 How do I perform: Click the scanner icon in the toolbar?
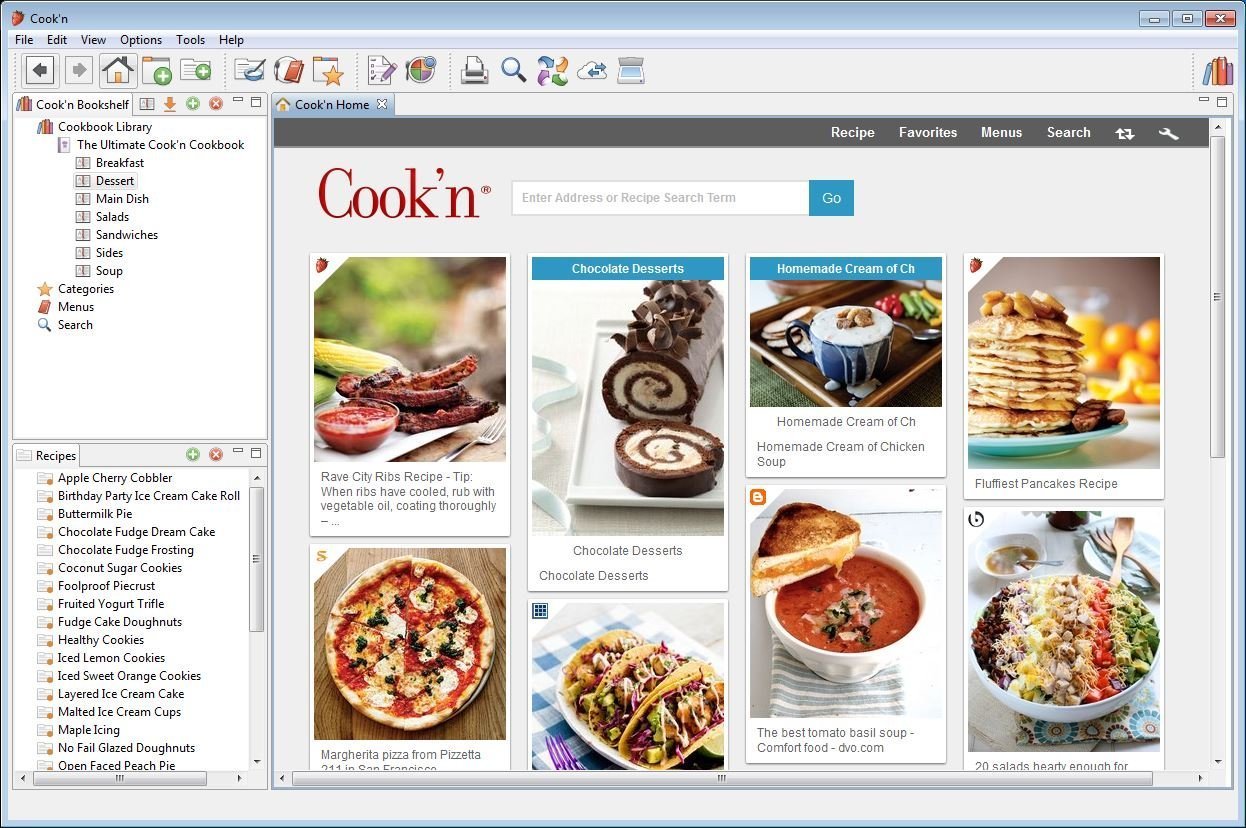click(631, 70)
